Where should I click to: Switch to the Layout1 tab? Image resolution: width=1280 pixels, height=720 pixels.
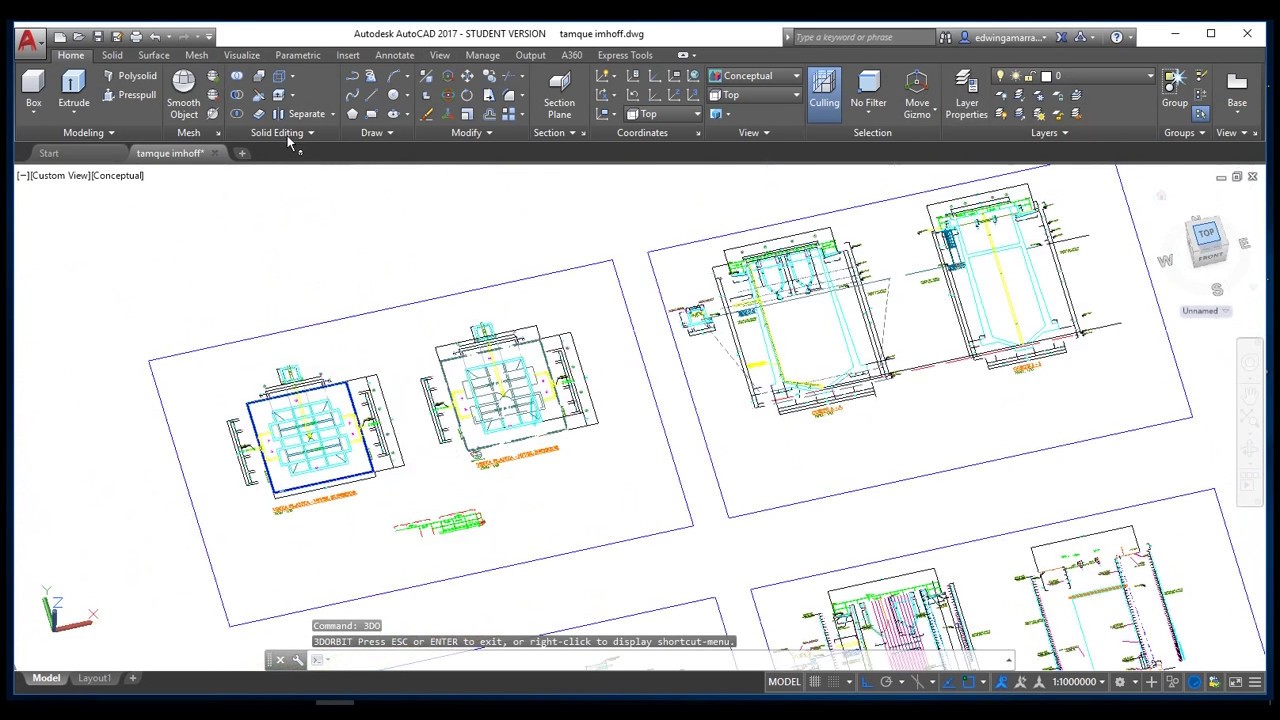[x=94, y=678]
